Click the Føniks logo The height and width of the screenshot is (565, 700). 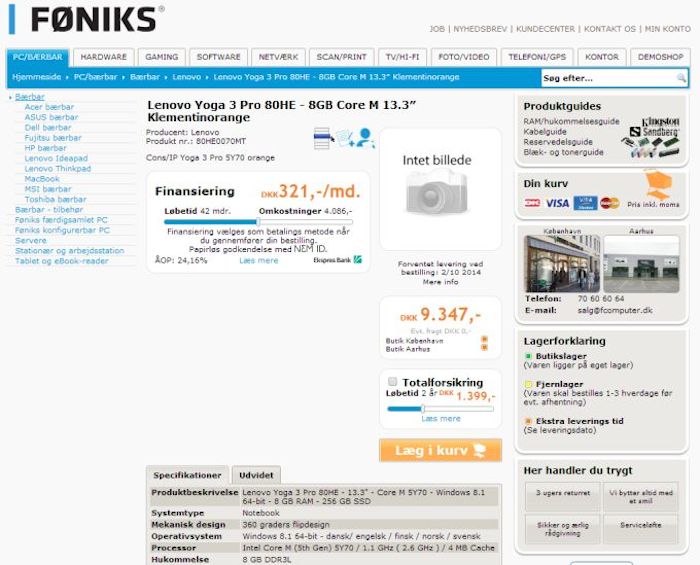click(86, 20)
